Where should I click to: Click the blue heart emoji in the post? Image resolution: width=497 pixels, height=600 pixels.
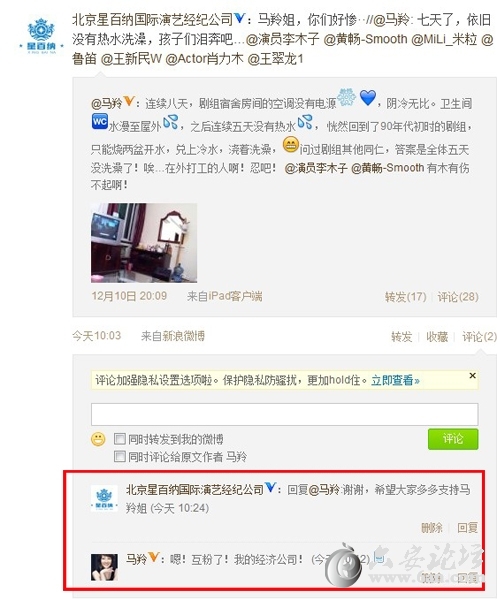click(x=368, y=98)
